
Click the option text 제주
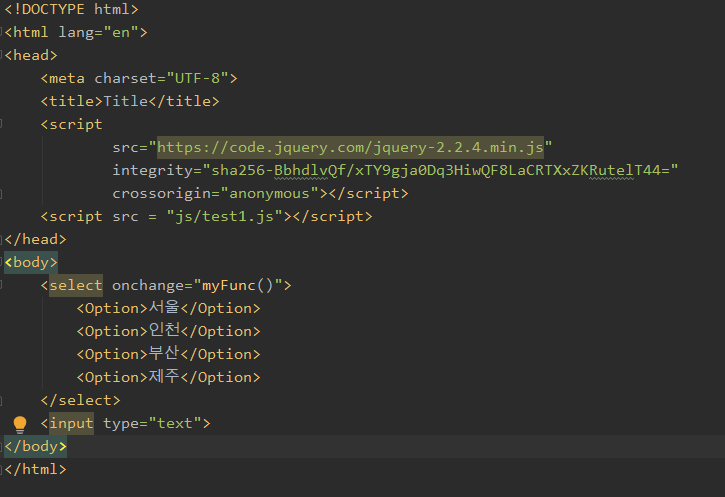tap(164, 376)
